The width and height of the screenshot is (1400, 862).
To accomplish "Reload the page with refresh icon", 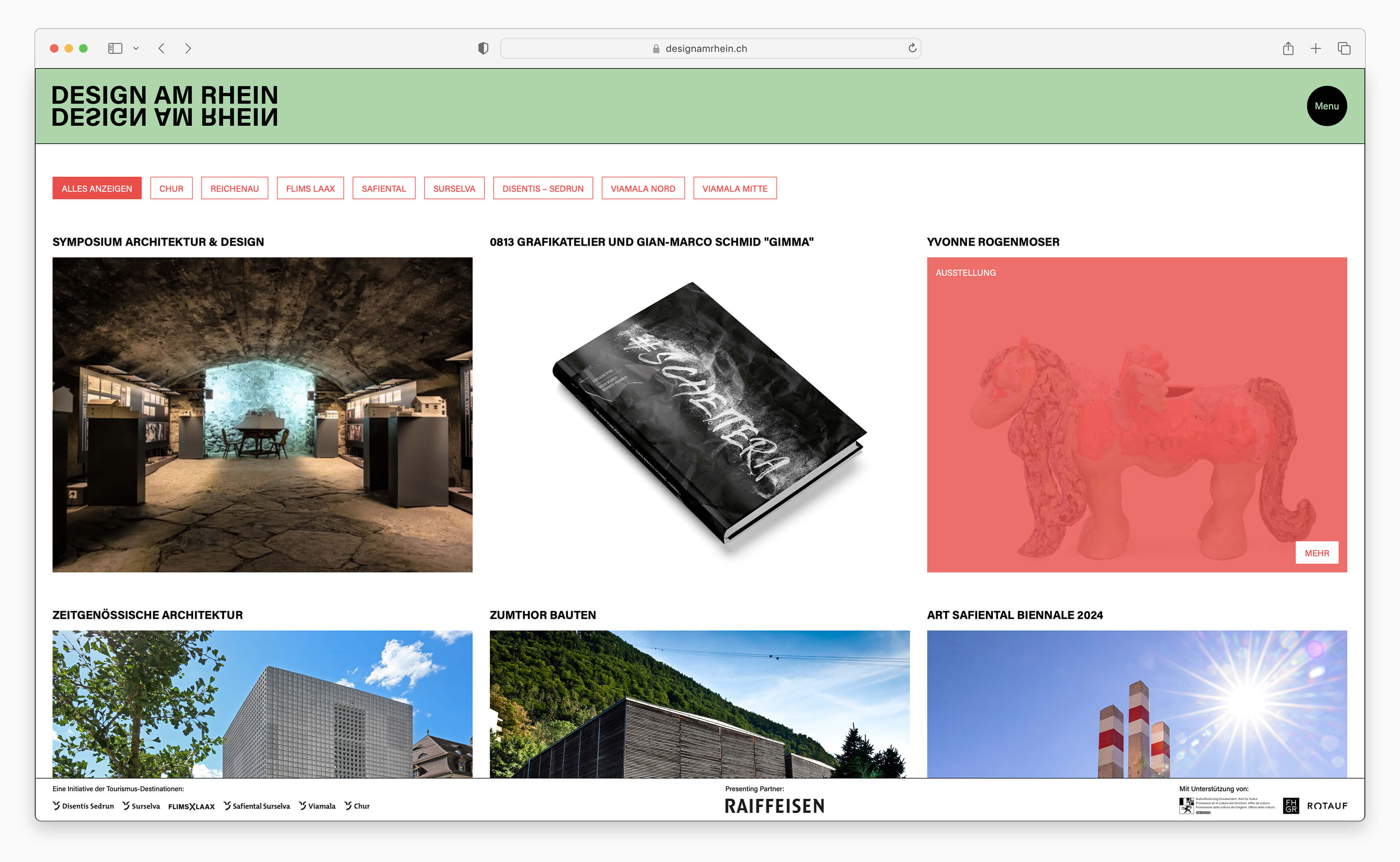I will coord(912,48).
